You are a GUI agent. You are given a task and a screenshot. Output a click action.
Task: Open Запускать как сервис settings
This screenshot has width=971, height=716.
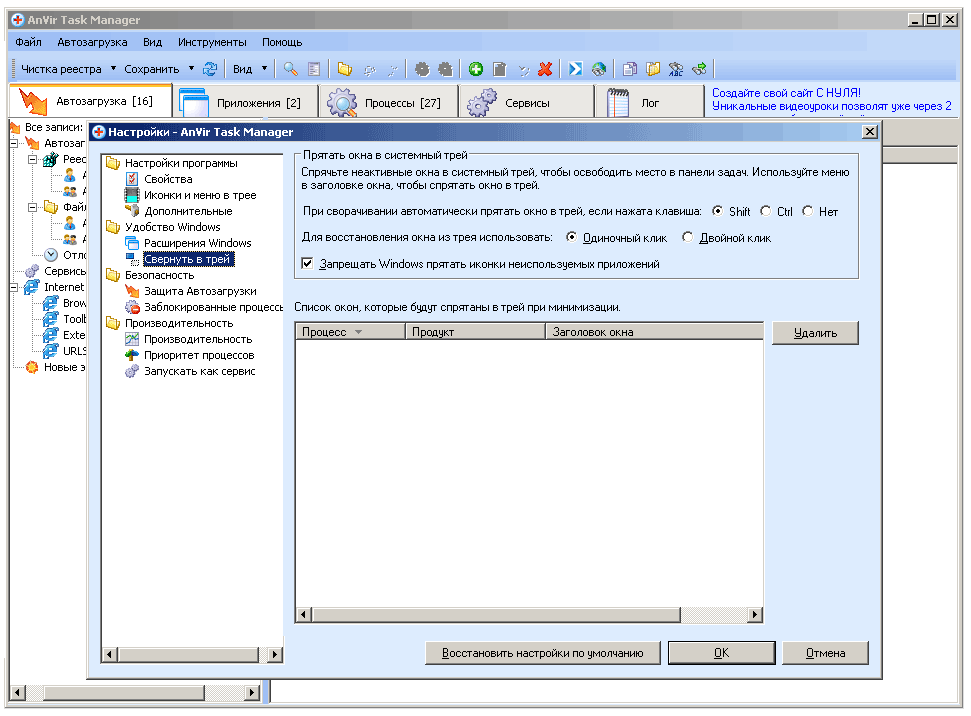coord(199,371)
